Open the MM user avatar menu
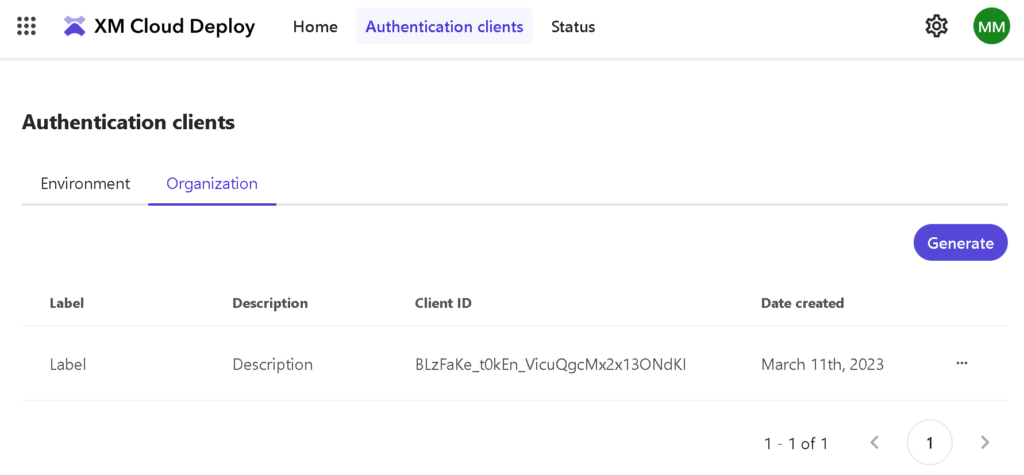Screen dimensions: 1024x475 991,27
